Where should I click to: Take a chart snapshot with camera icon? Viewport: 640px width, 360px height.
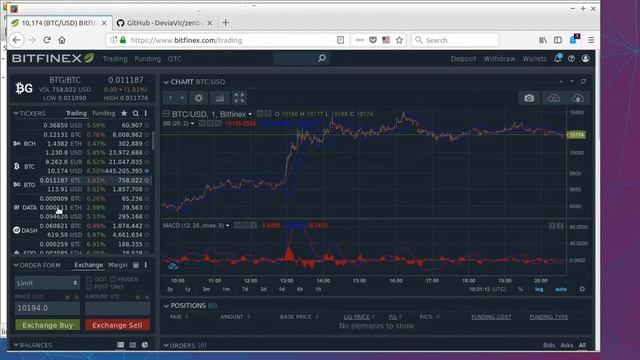[529, 98]
